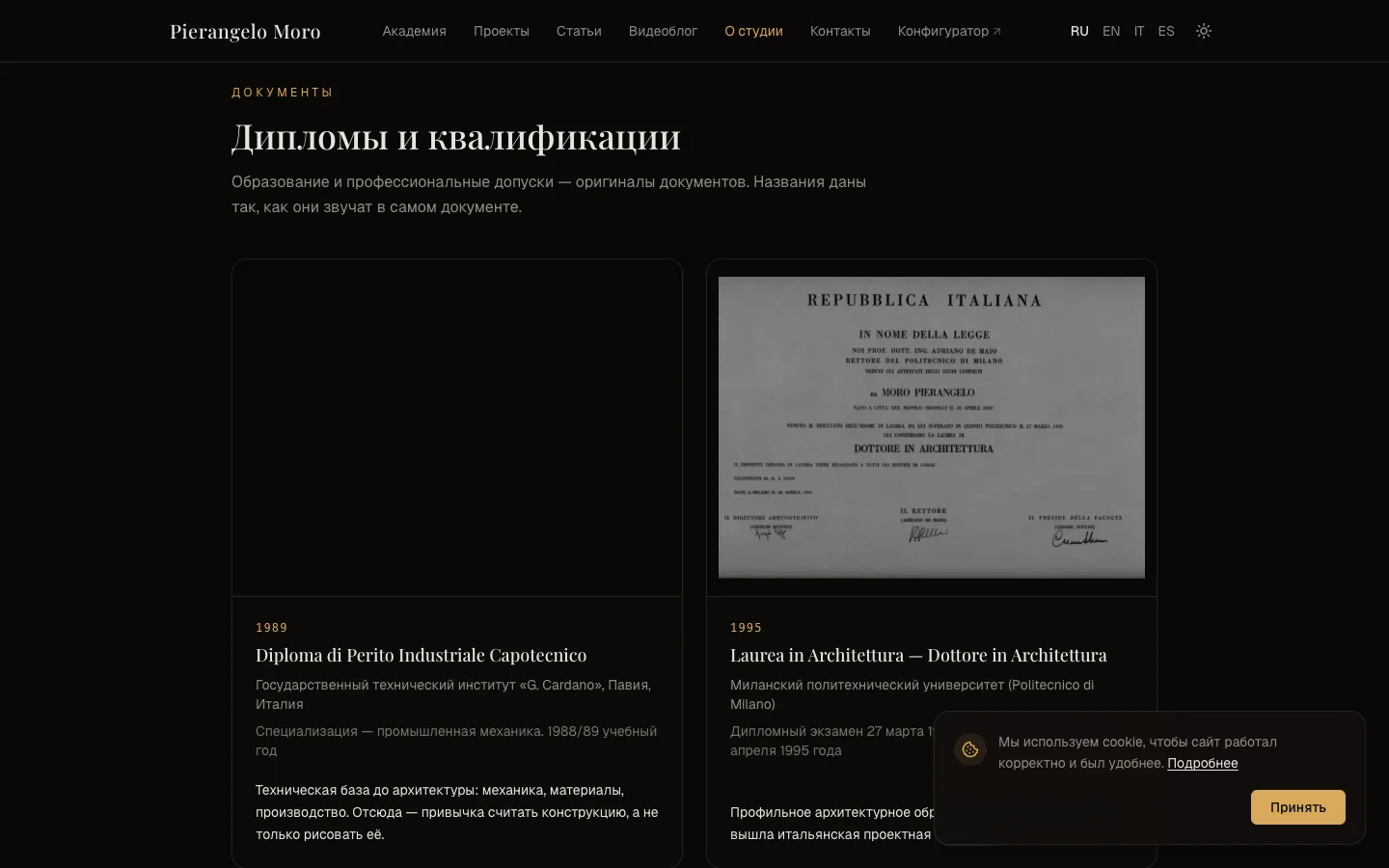Open the Статьи section
Image resolution: width=1389 pixels, height=868 pixels.
click(x=579, y=31)
